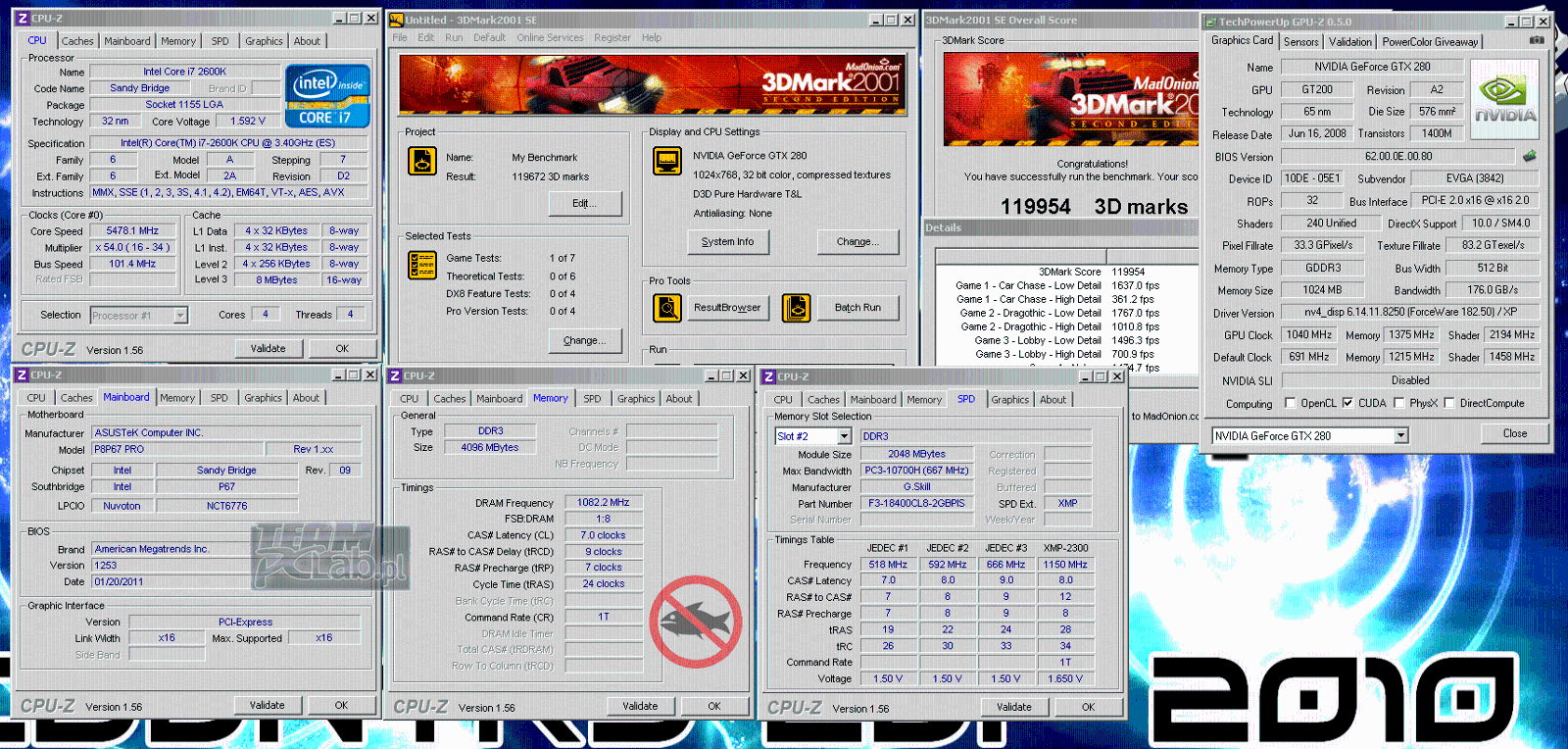The width and height of the screenshot is (1568, 749).
Task: Open the Edit menu in 3DMark2001 SE
Action: tap(425, 38)
